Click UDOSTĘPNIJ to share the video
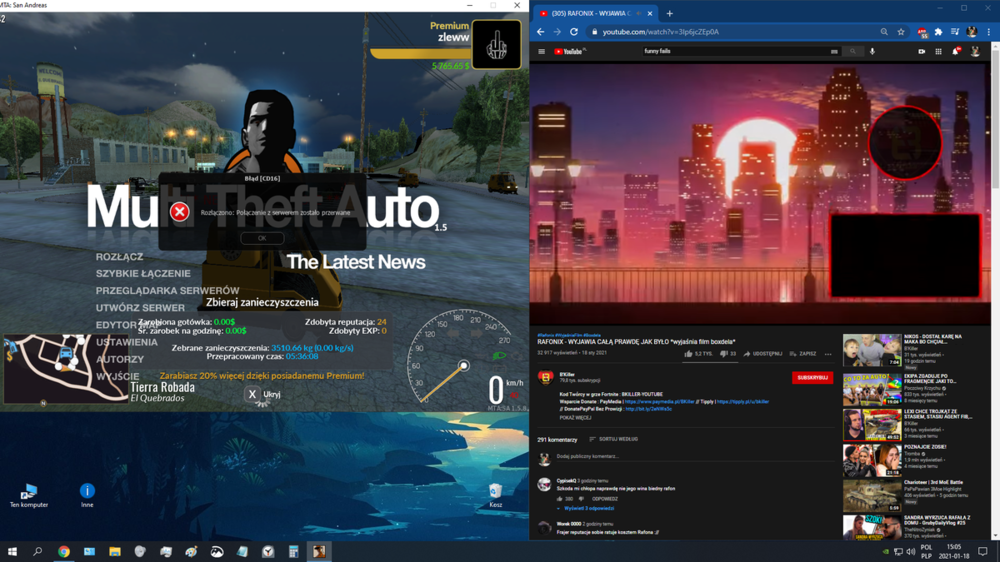1000x562 pixels. coord(763,354)
